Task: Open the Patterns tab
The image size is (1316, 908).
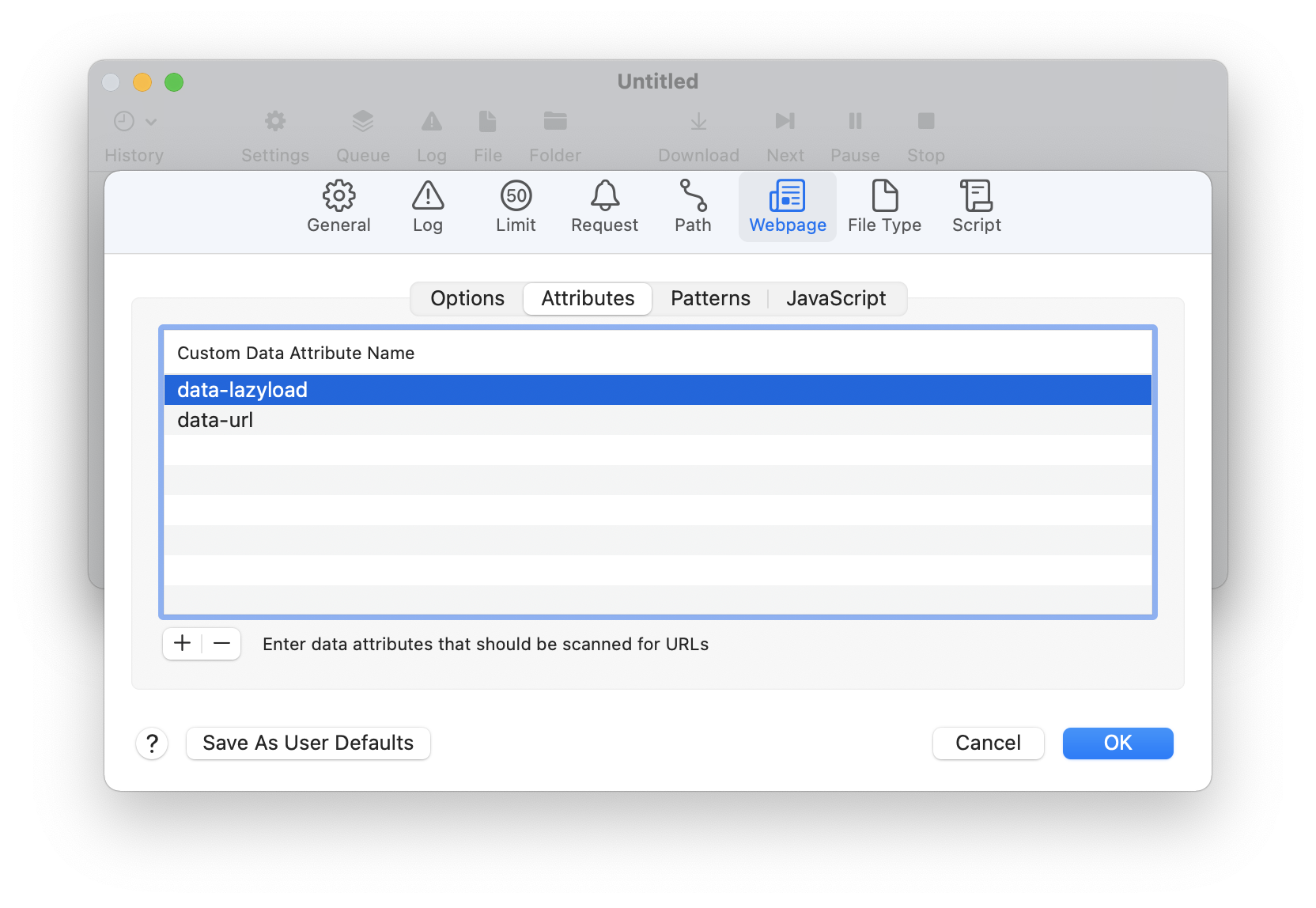Action: [x=709, y=298]
